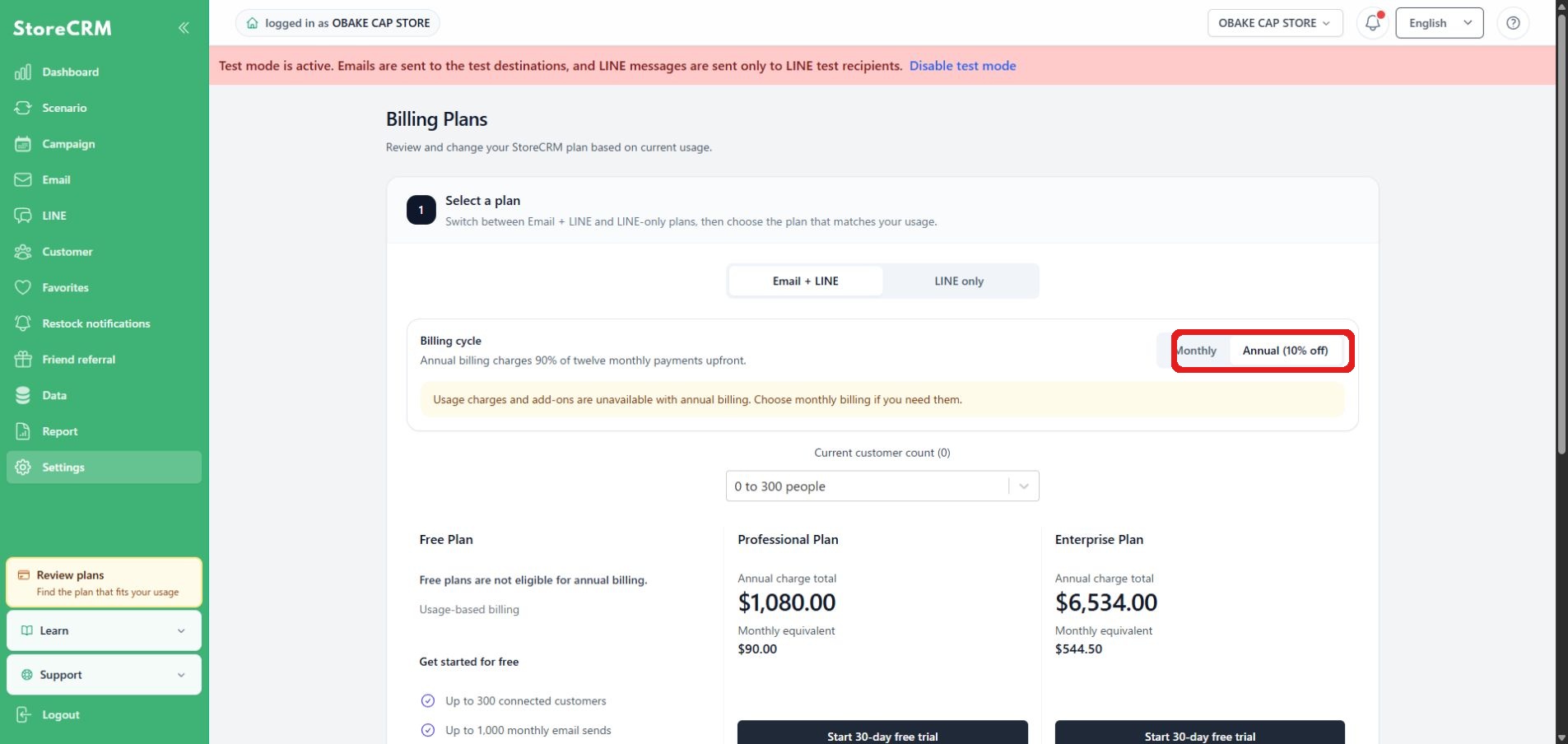Viewport: 1568px width, 744px height.
Task: Click the Disable test mode link
Action: click(962, 66)
